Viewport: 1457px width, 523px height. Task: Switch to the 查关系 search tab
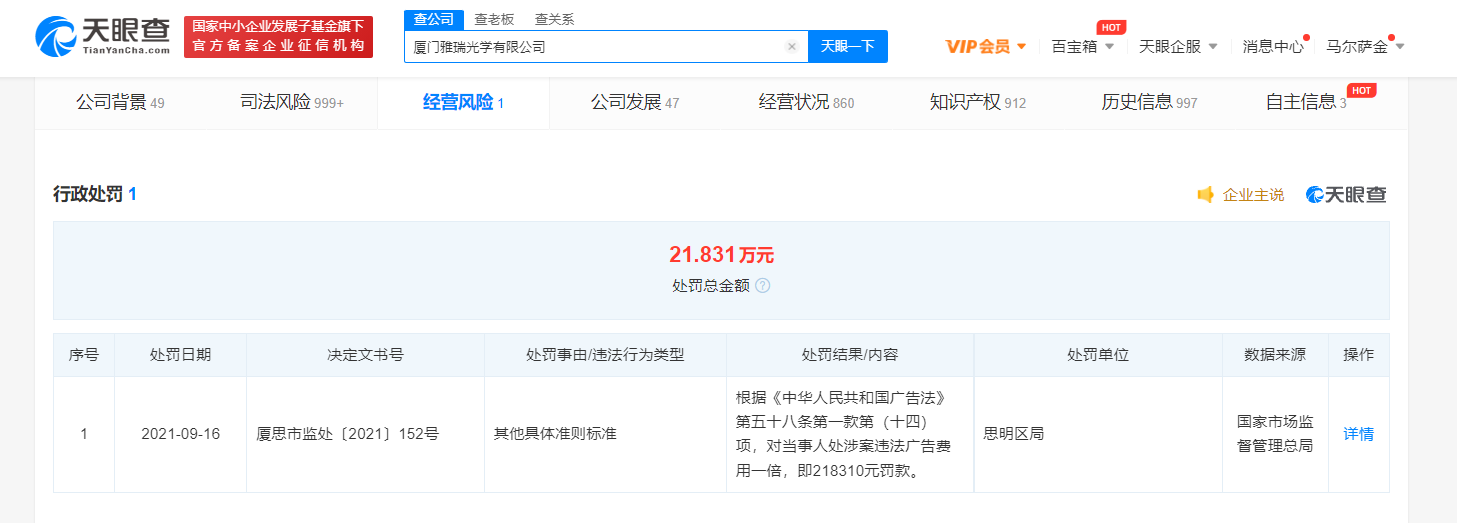(554, 19)
